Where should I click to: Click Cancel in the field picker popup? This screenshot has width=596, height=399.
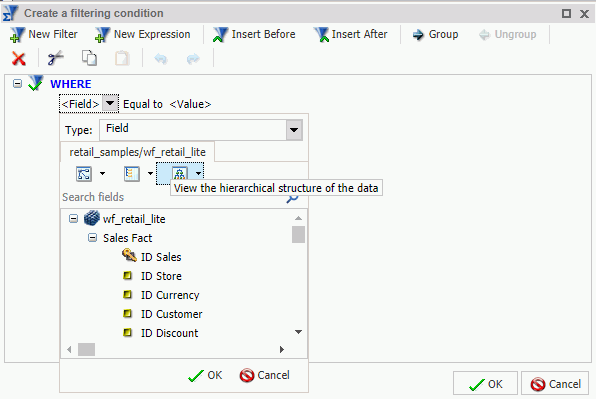coord(265,375)
